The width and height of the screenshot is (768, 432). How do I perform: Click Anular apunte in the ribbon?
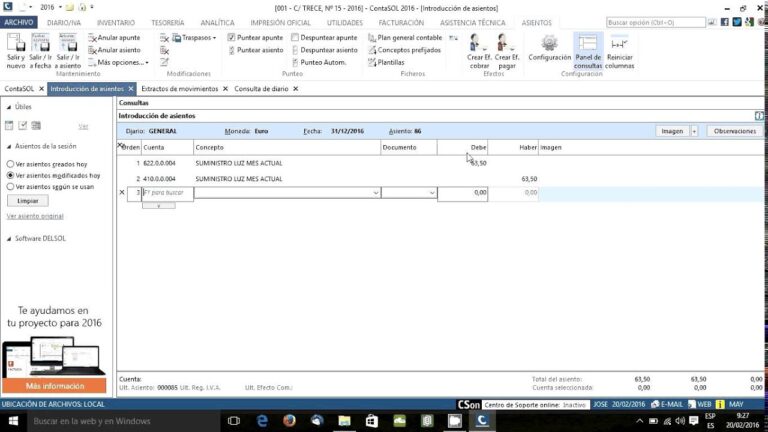click(x=114, y=38)
